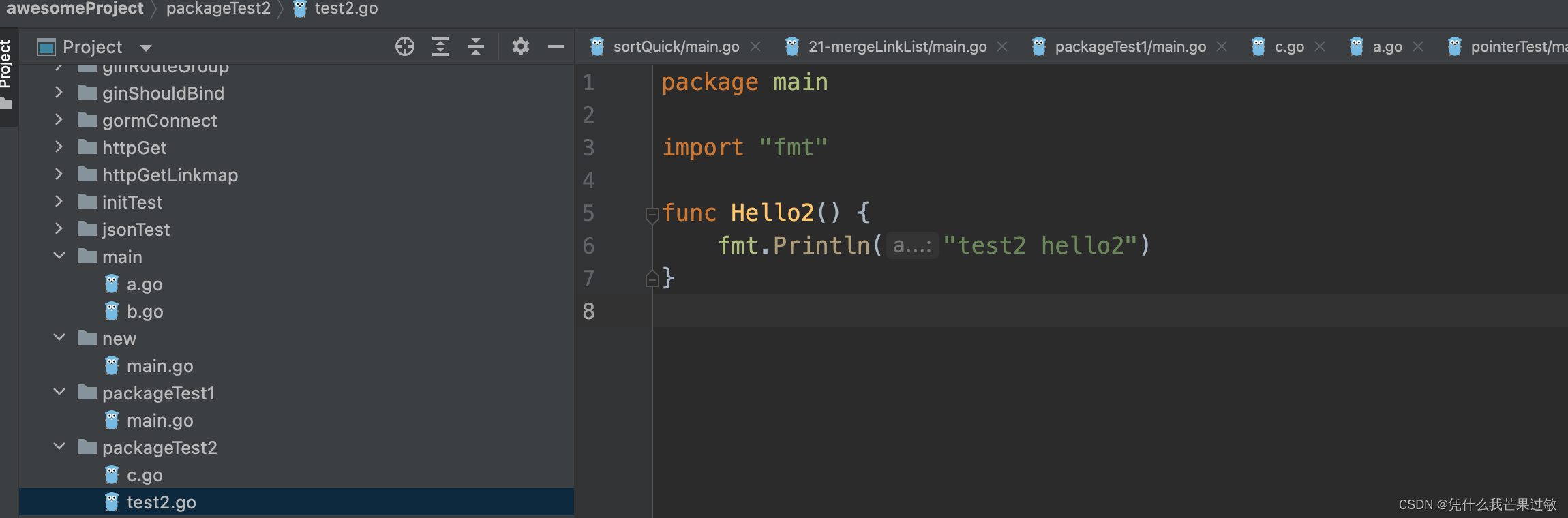The image size is (1568, 518).
Task: Open Project panel gear settings
Action: tap(521, 46)
